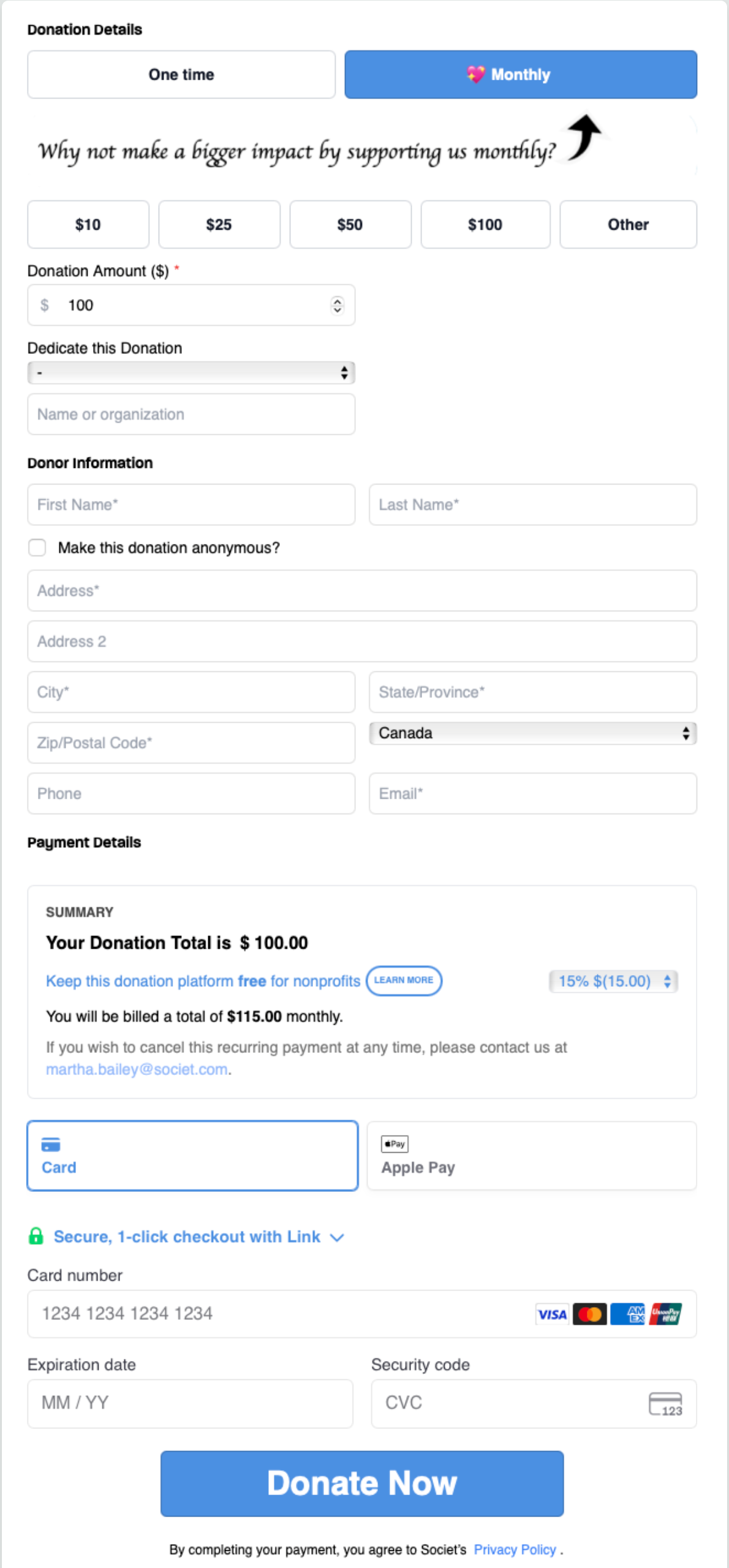729x1568 pixels.
Task: Select the One time donation option
Action: coord(181,75)
